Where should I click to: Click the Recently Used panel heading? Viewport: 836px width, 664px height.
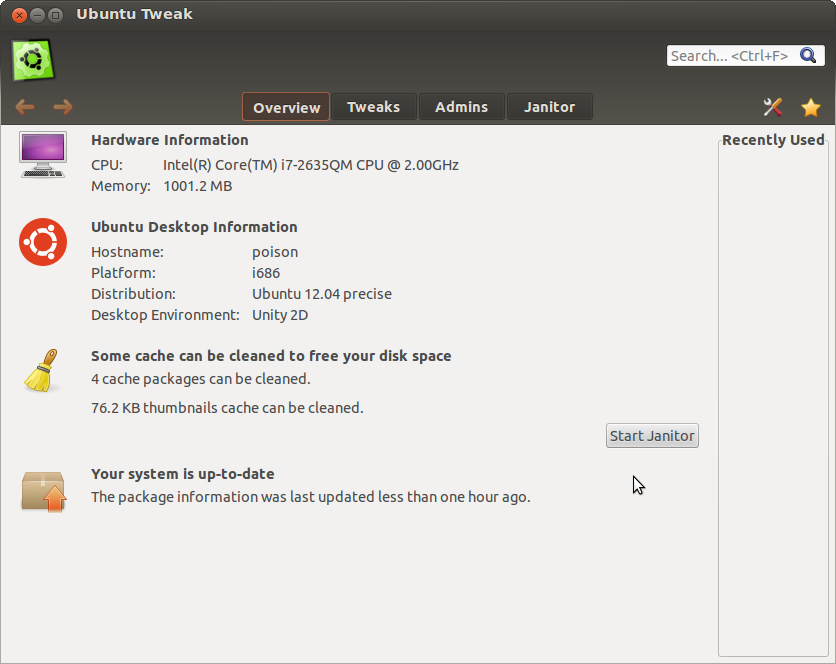pyautogui.click(x=772, y=140)
